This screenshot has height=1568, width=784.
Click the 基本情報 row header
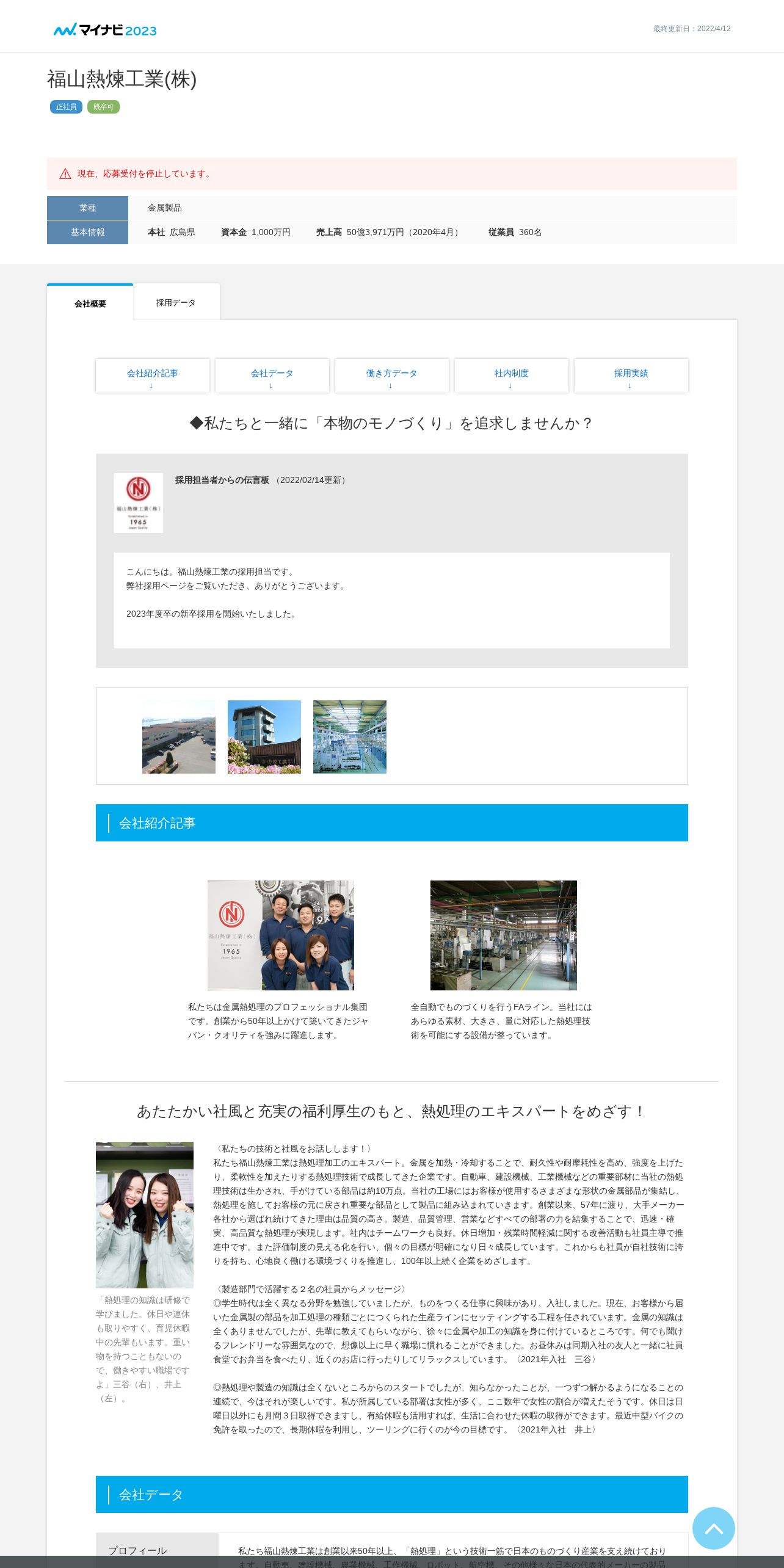tap(87, 233)
